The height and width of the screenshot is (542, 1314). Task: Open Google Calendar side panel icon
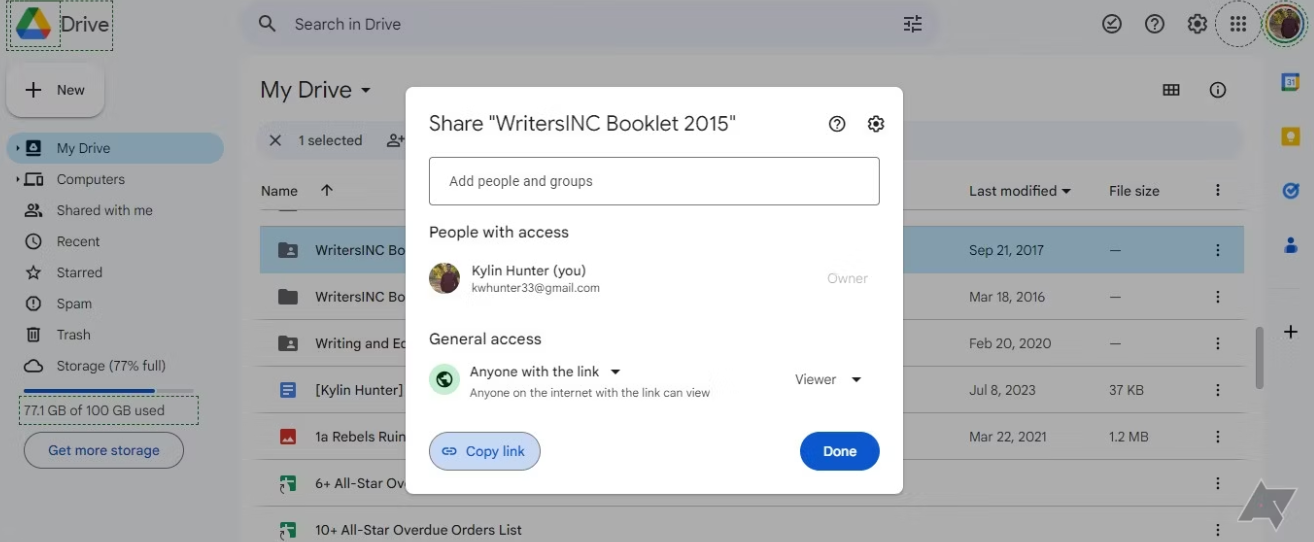(x=1290, y=83)
